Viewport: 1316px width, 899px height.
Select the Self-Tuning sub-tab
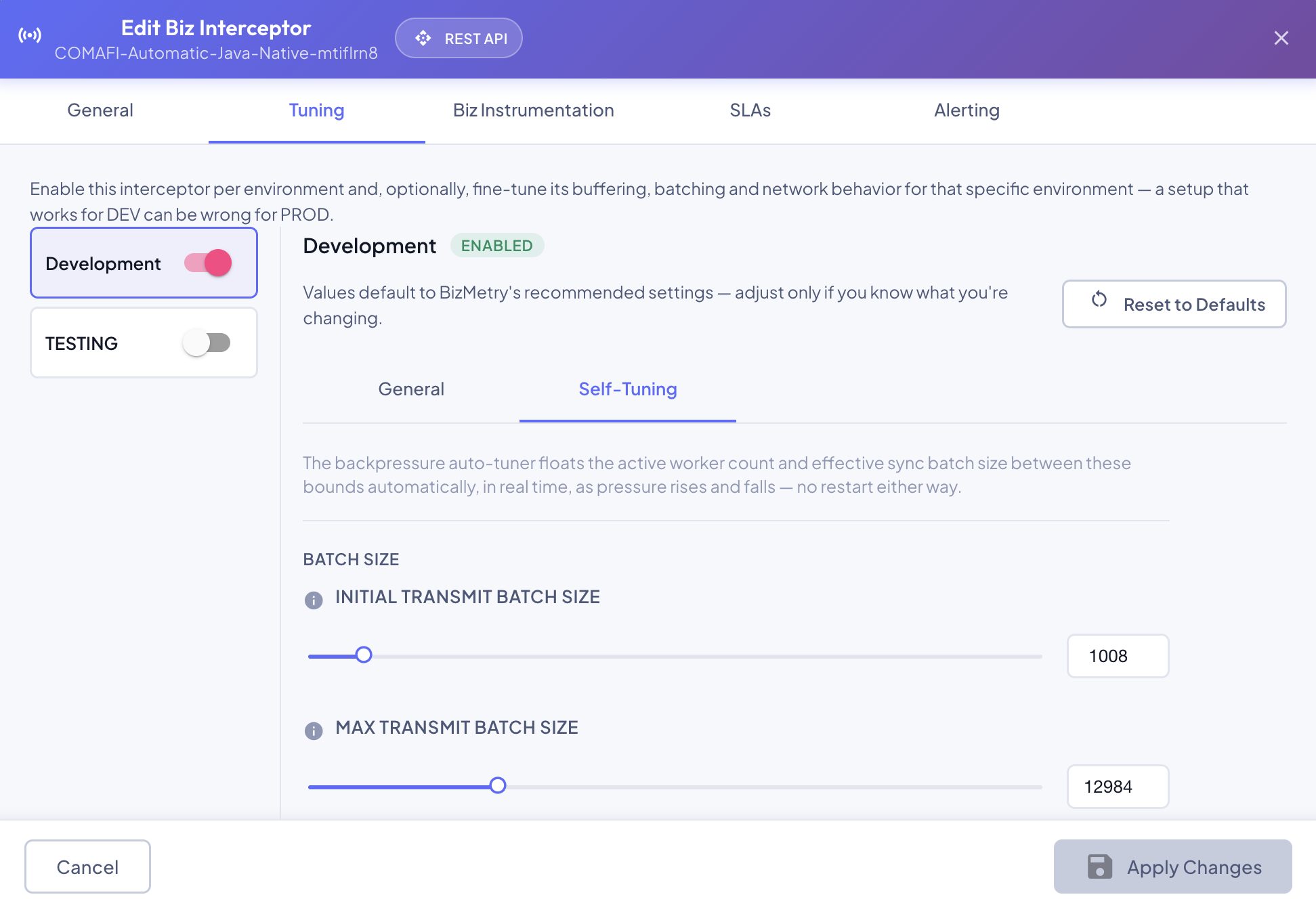pyautogui.click(x=628, y=389)
